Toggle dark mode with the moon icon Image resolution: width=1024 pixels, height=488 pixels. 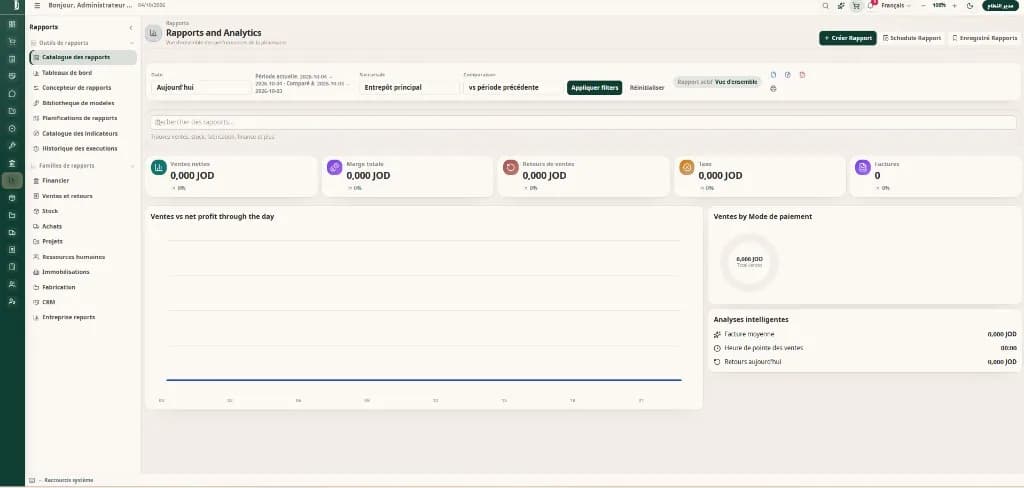tap(970, 5)
